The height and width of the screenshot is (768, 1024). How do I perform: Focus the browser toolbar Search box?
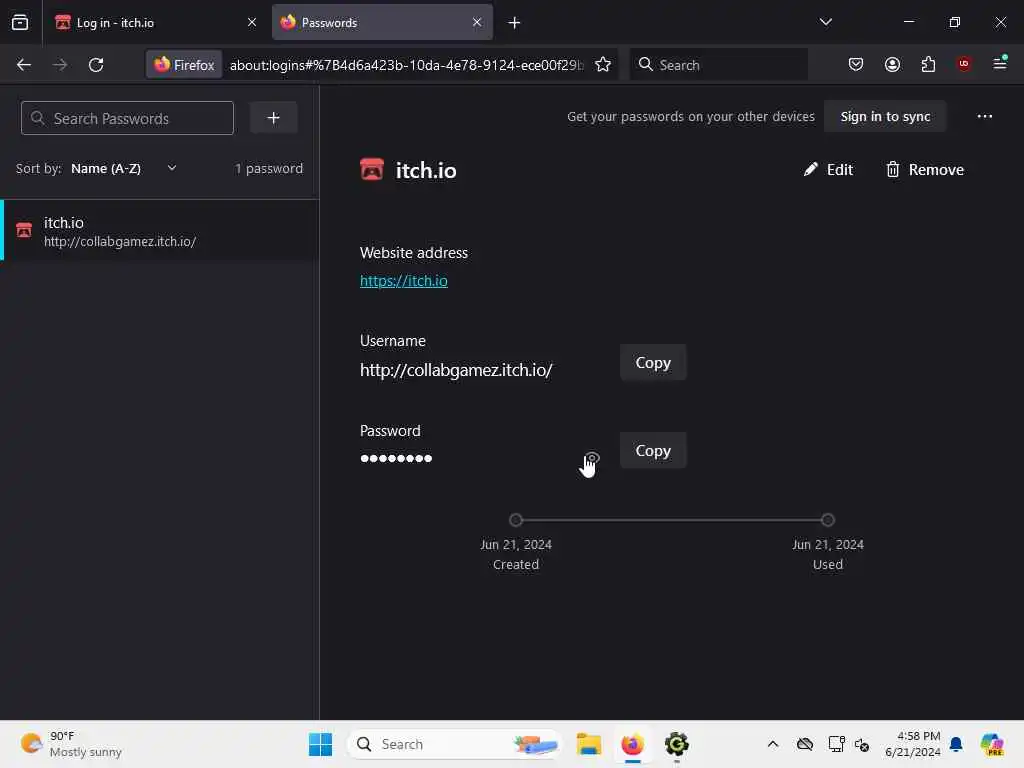718,65
